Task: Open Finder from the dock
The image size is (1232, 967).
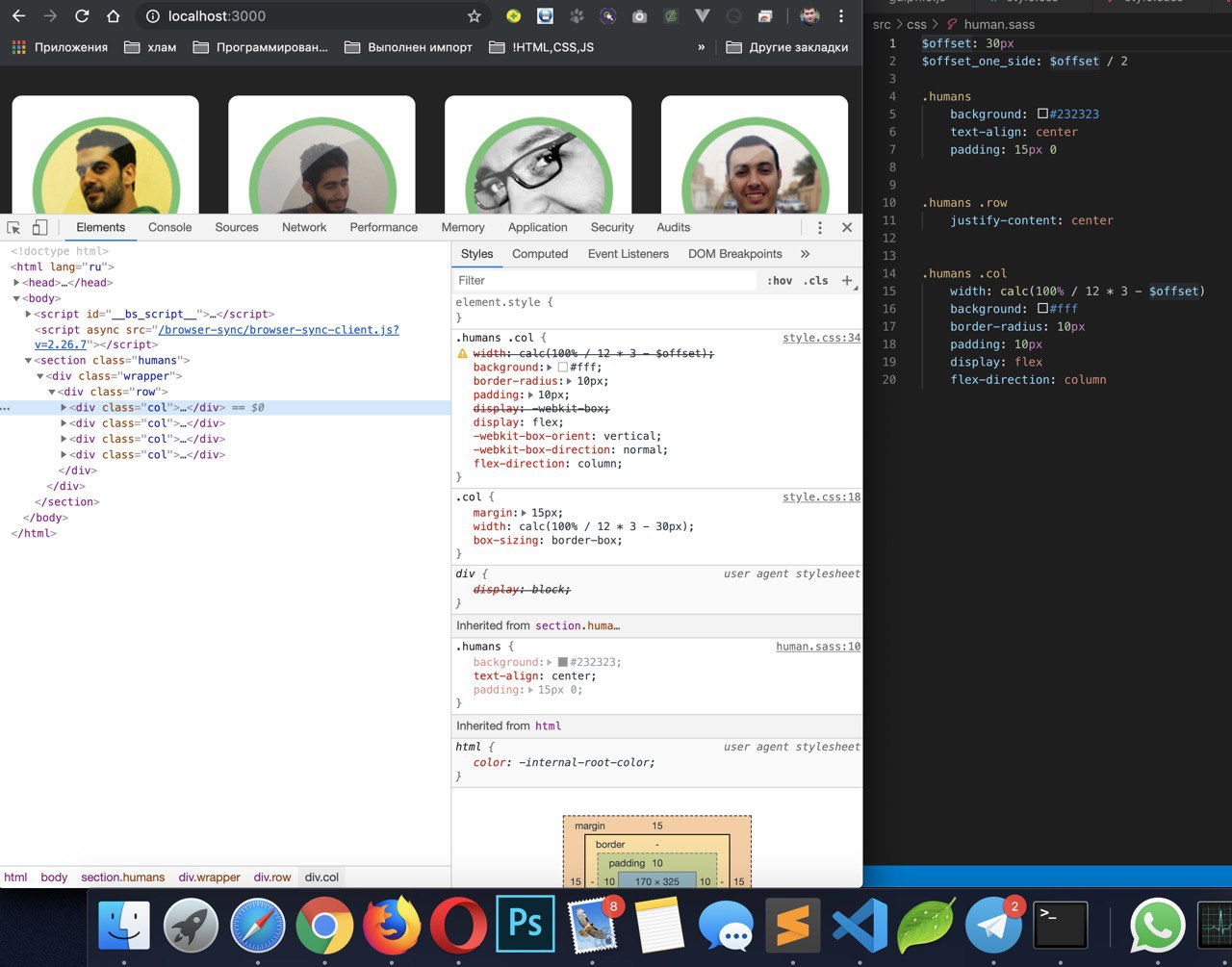Action: (124, 926)
